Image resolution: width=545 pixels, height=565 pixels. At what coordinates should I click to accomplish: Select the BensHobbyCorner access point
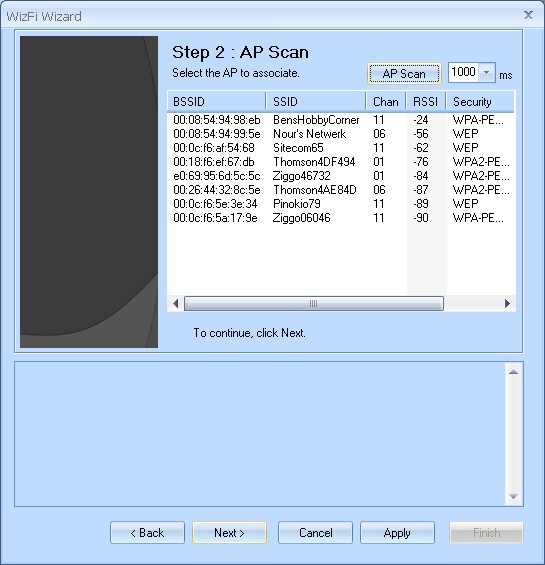pyautogui.click(x=341, y=120)
